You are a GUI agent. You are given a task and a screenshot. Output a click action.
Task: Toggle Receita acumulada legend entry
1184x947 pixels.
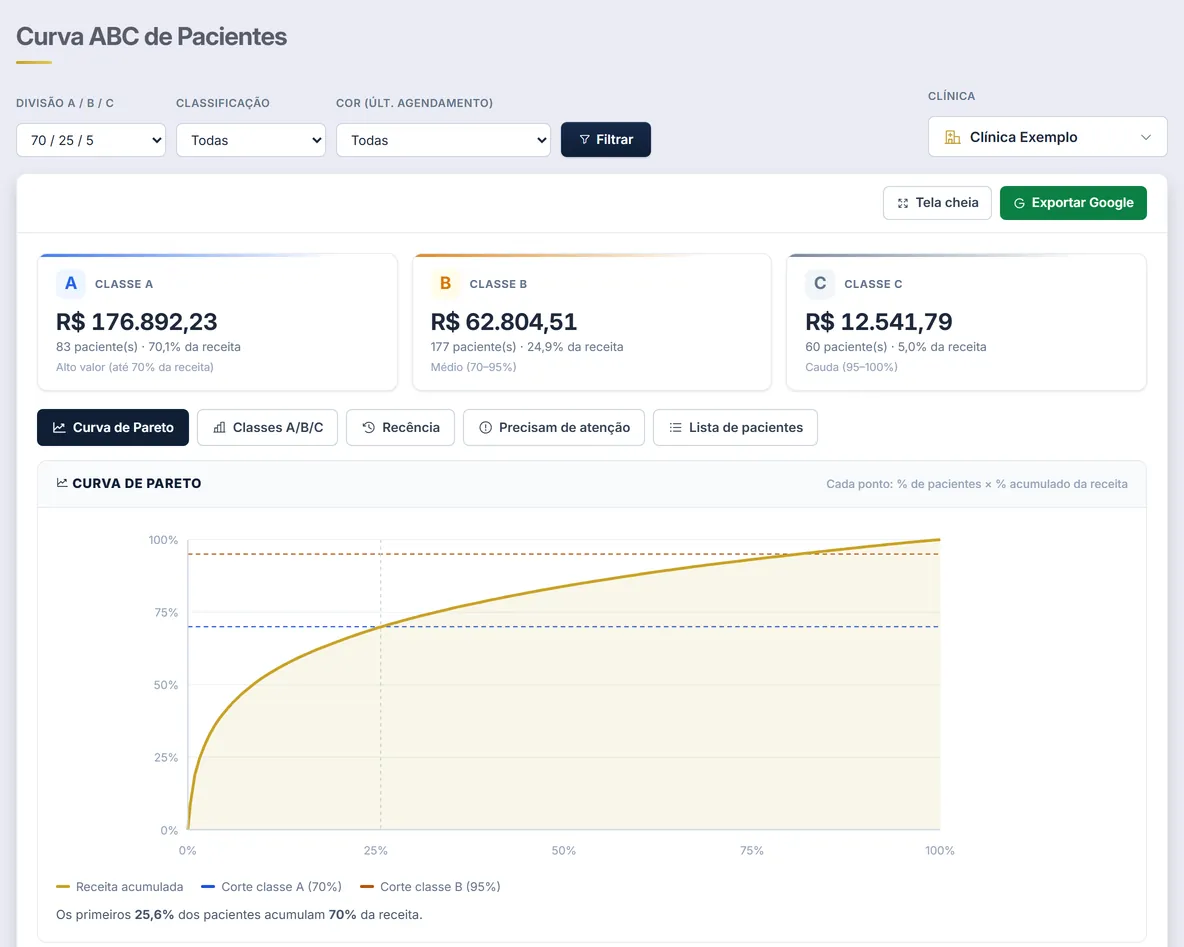[x=119, y=887]
